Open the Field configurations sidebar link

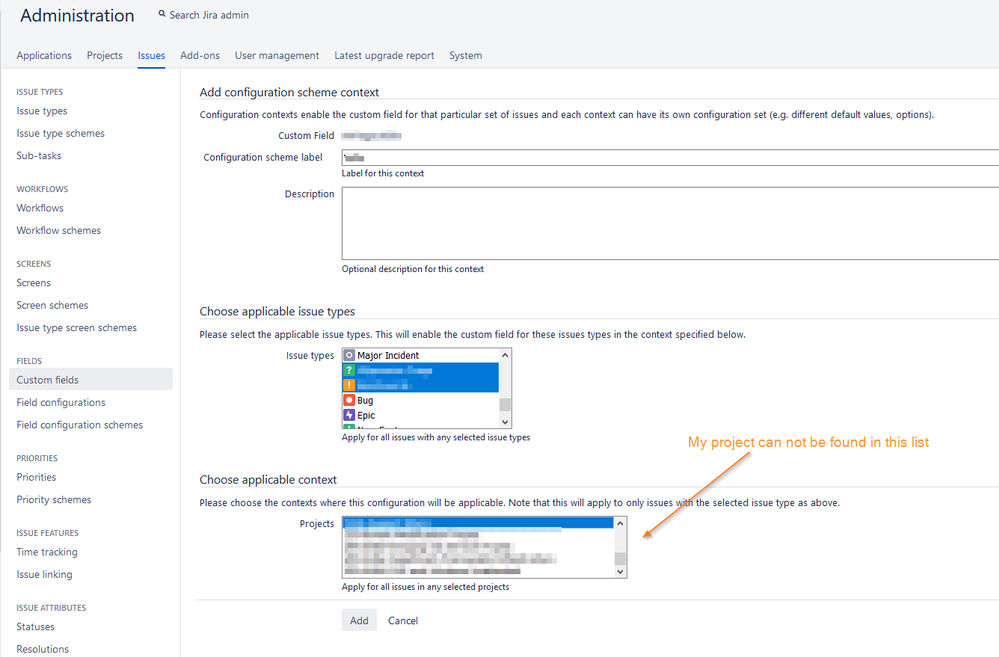[61, 402]
